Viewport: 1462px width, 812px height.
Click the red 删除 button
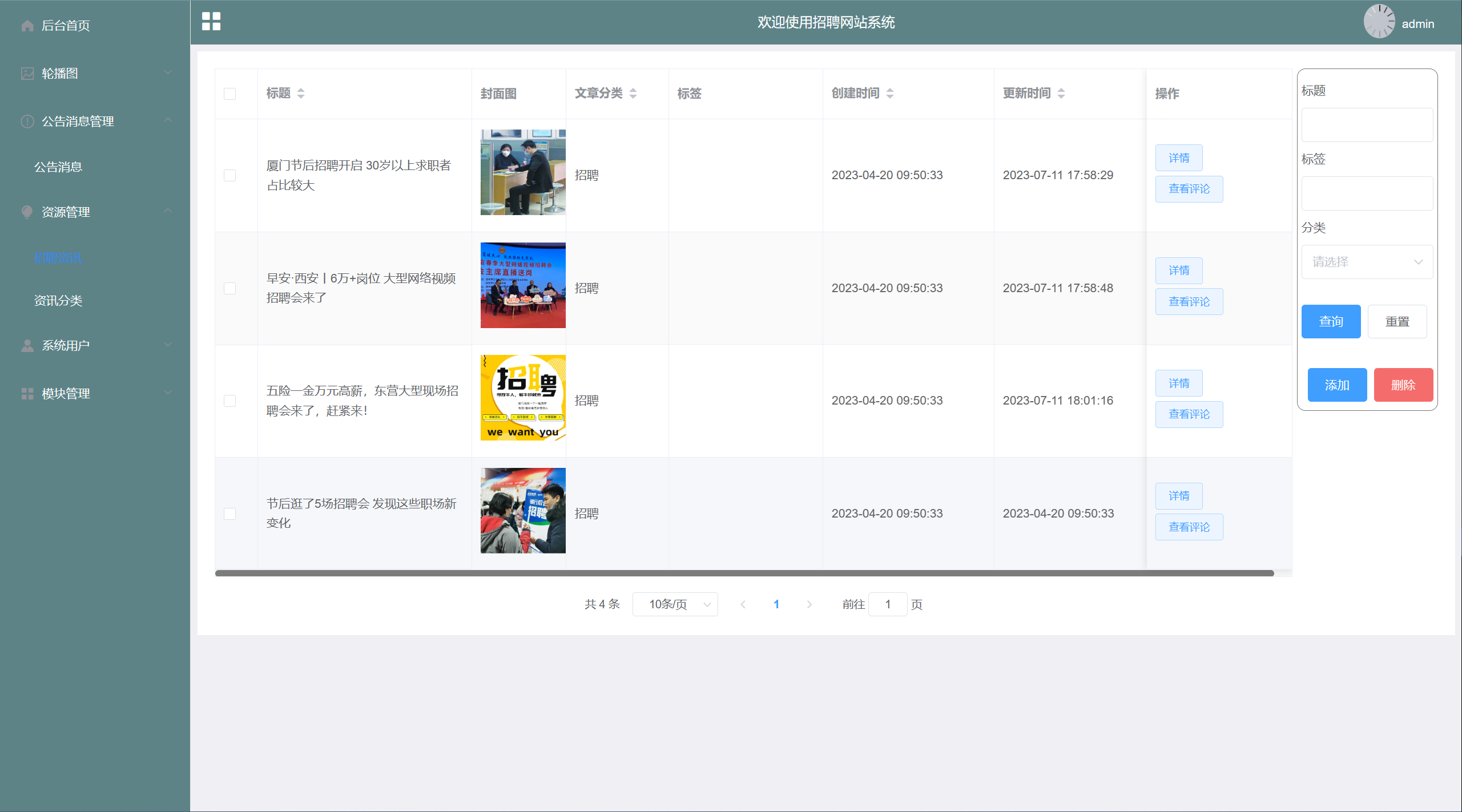tap(1403, 385)
